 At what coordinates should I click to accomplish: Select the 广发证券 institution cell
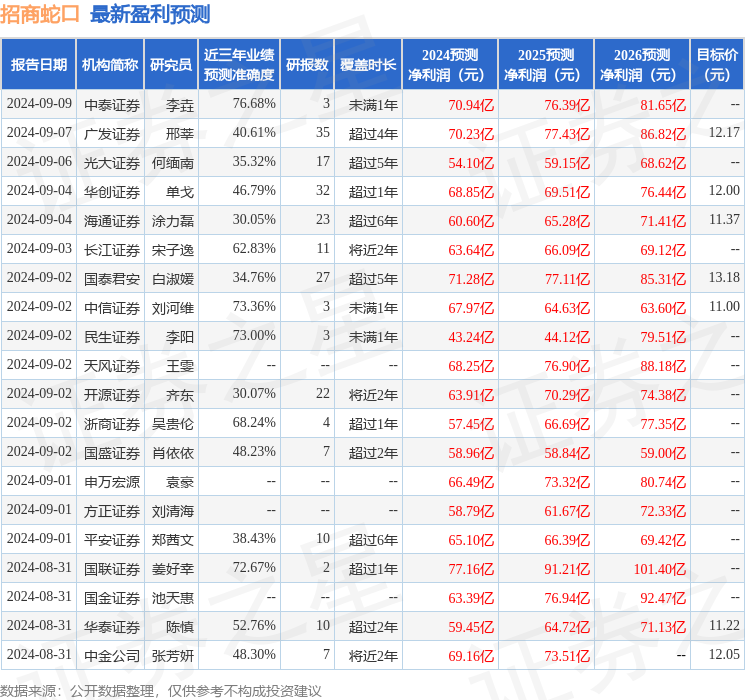[112, 134]
